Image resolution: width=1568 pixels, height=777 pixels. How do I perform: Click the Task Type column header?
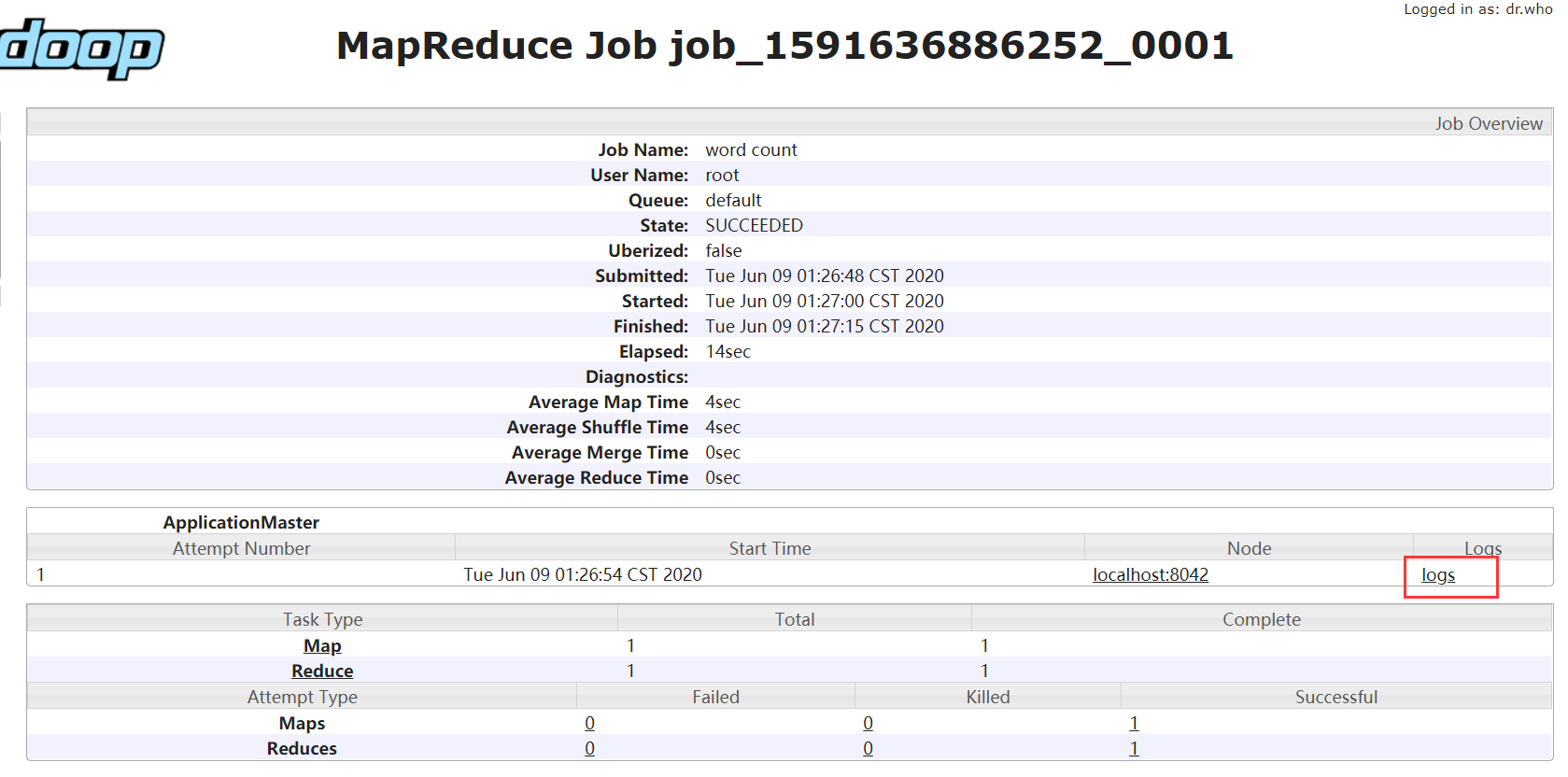pyautogui.click(x=322, y=620)
